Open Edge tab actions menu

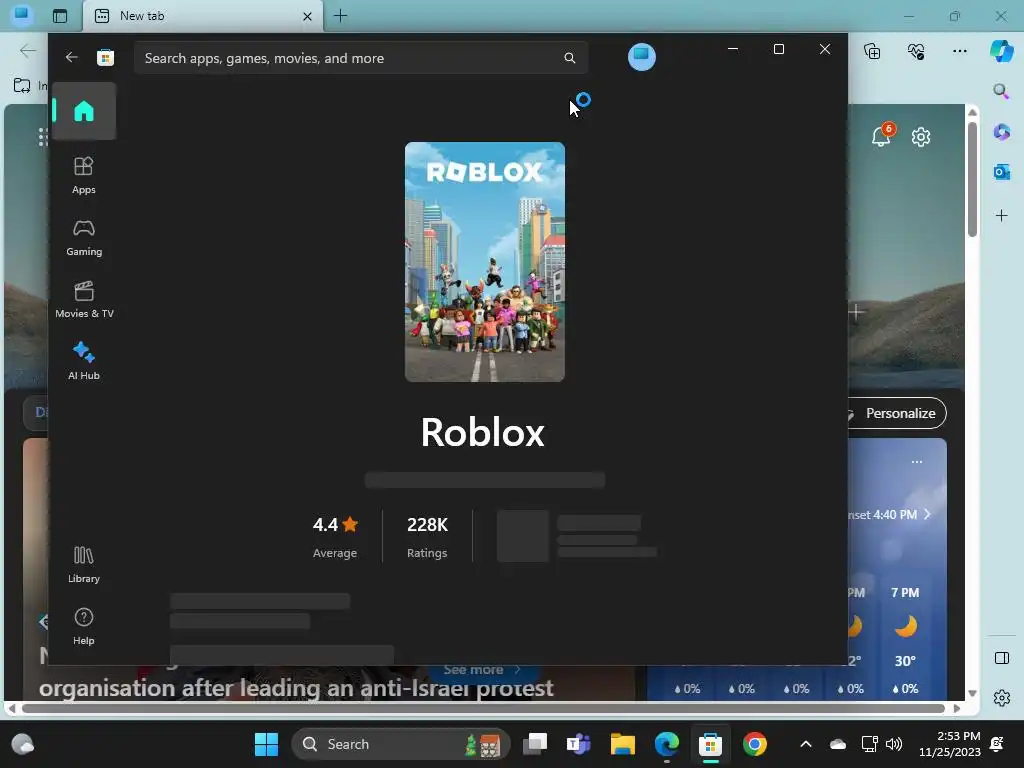click(60, 16)
